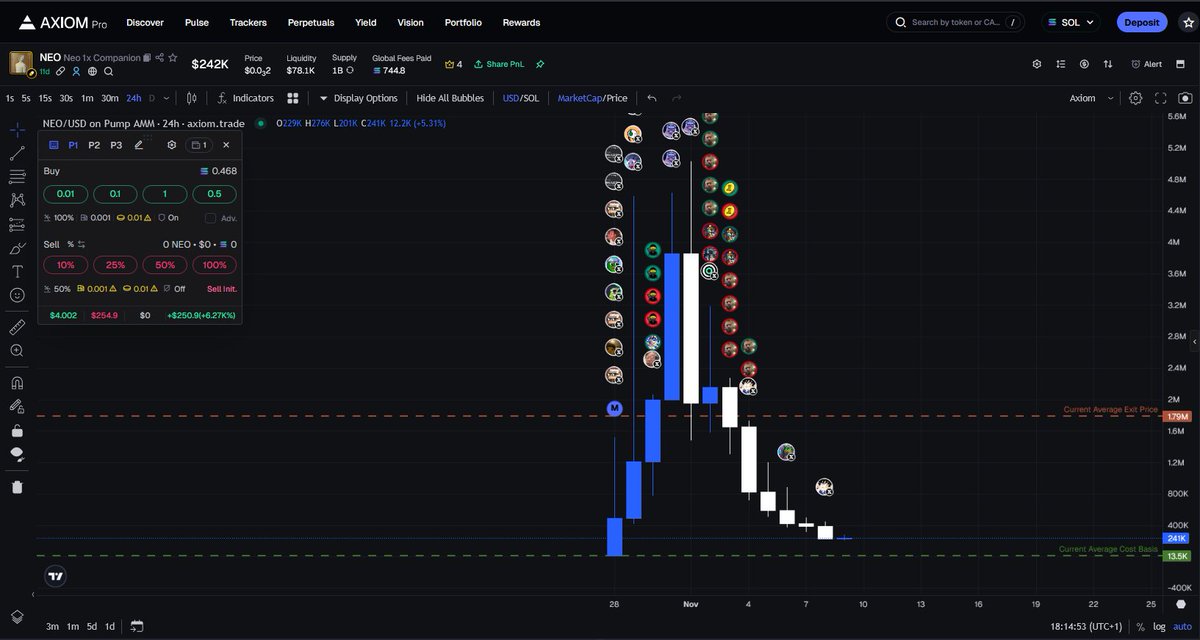Undo the last chart action
This screenshot has height=640, width=1200.
click(x=652, y=98)
